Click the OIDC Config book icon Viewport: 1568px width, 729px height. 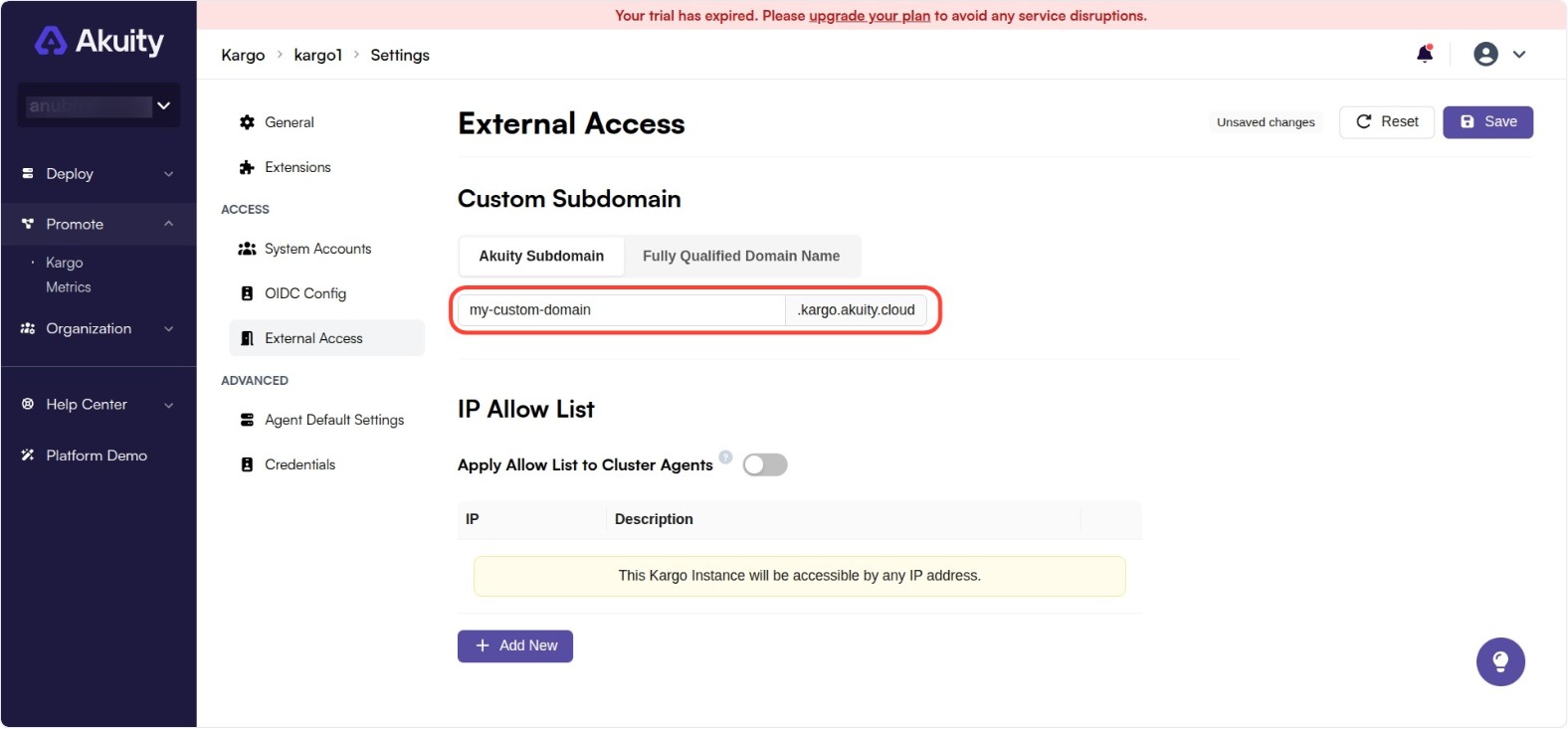point(247,292)
